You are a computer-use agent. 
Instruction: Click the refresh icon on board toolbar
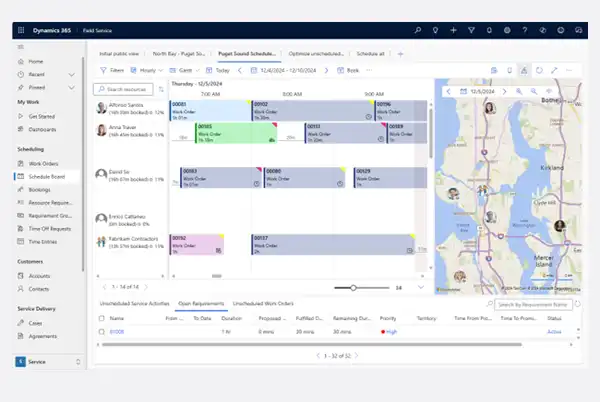pos(539,71)
